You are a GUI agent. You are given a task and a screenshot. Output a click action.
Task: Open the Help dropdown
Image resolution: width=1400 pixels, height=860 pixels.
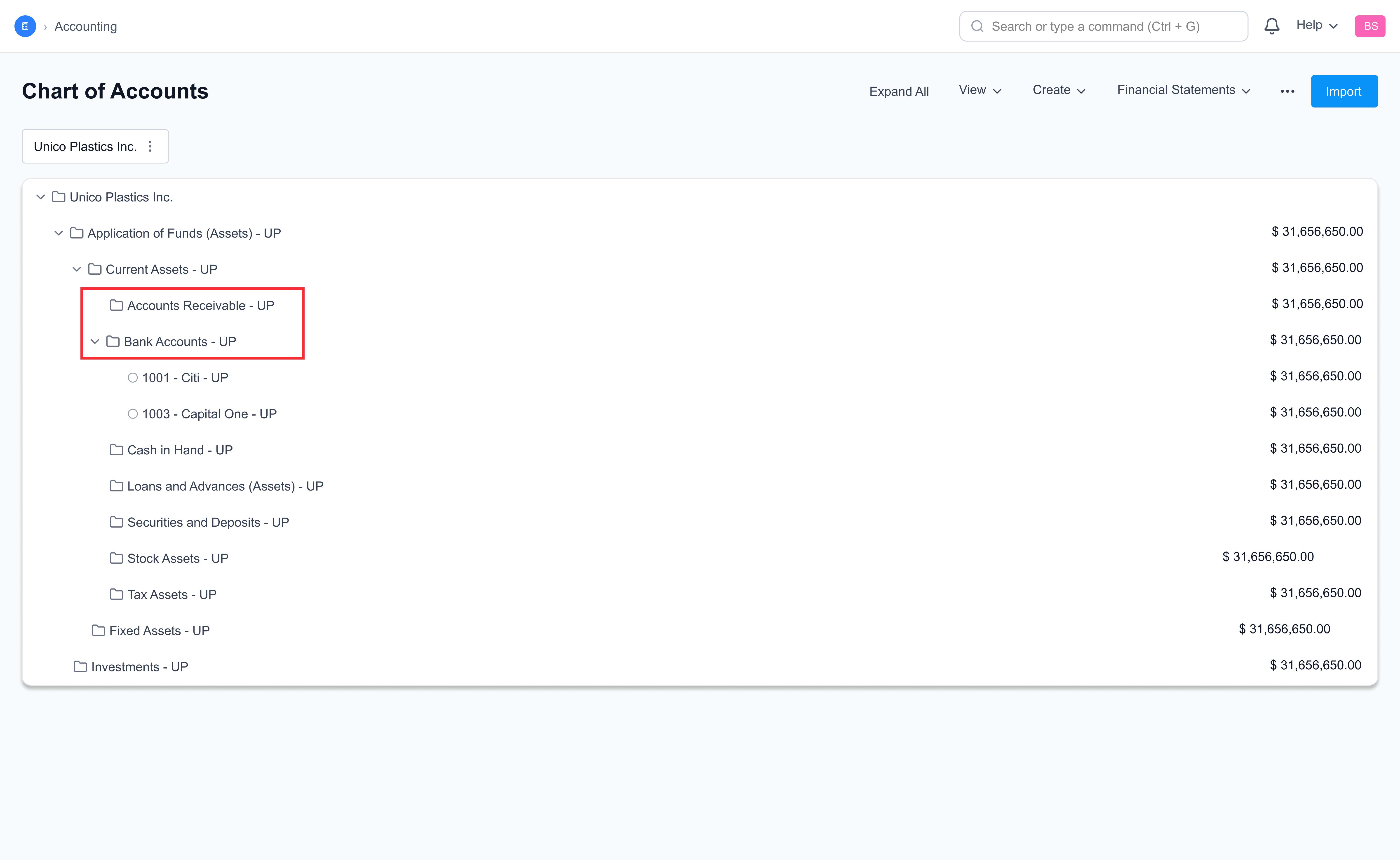[x=1316, y=25]
